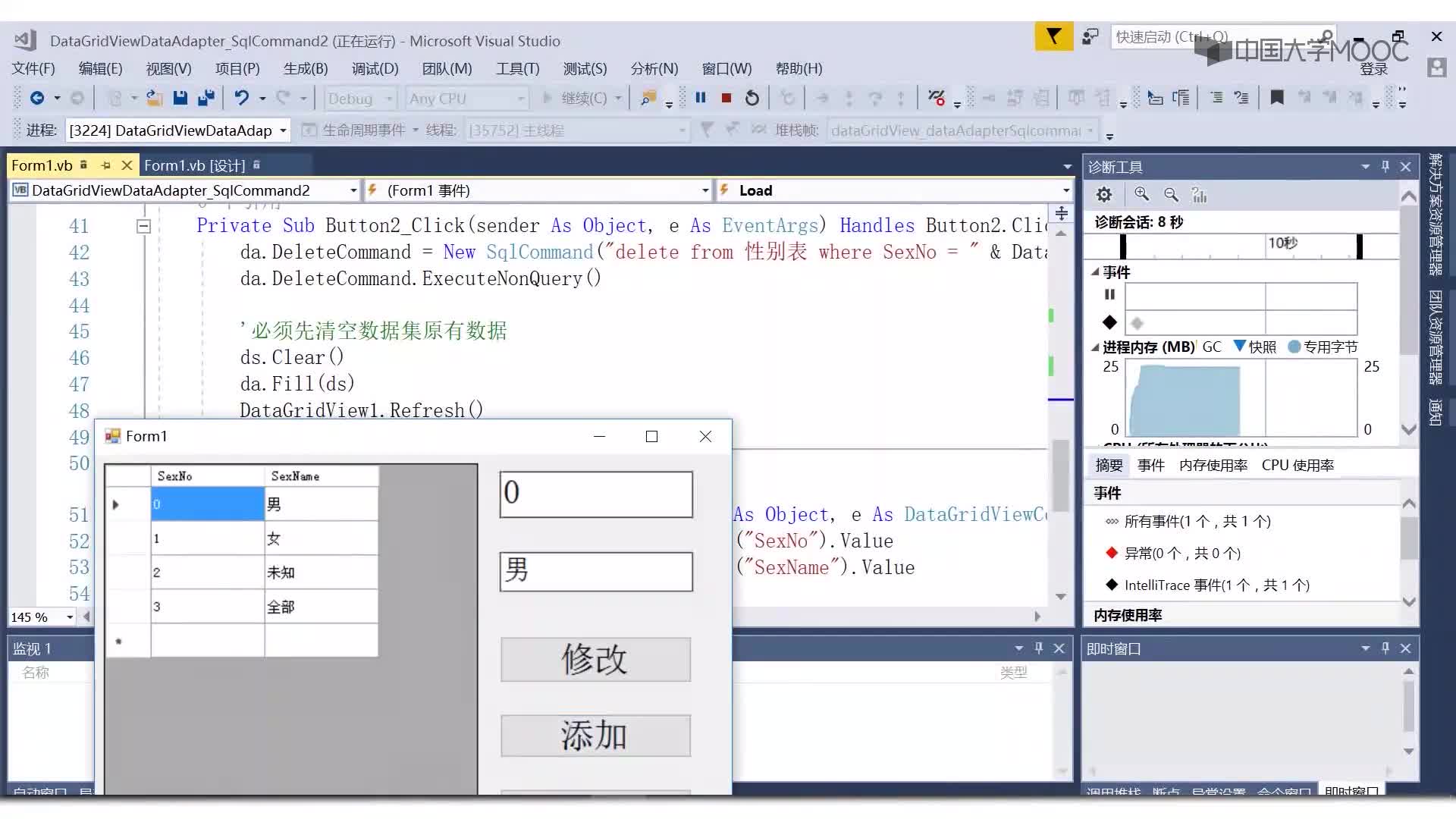1456x819 pixels.
Task: Collapse the Process Memory section
Action: click(x=1095, y=347)
